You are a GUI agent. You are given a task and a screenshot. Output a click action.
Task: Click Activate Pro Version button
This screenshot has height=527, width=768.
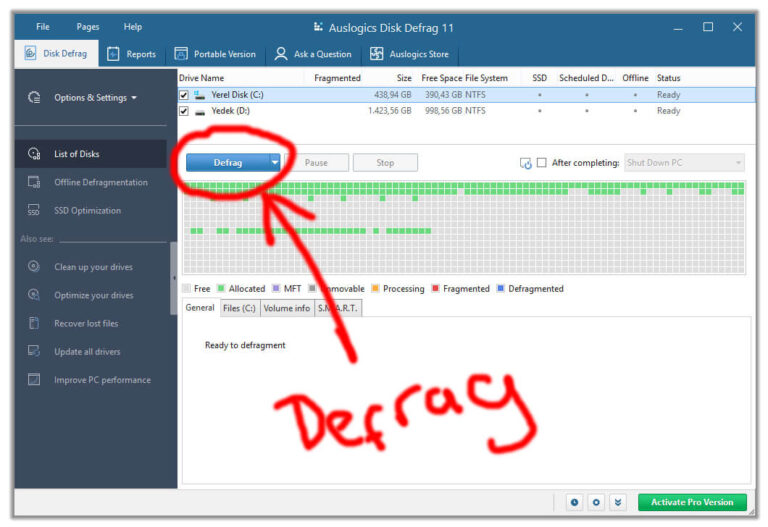point(692,502)
